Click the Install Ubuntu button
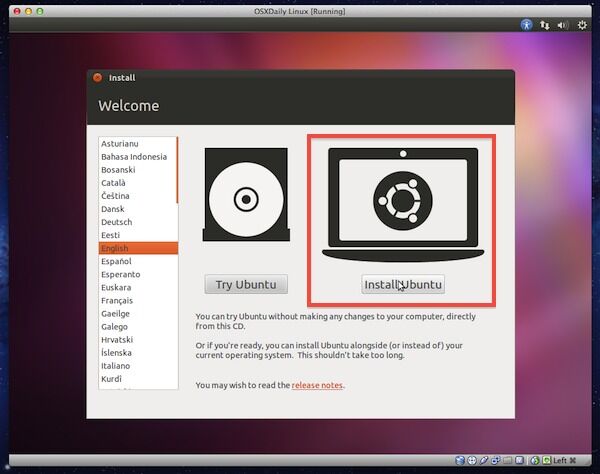Image resolution: width=600 pixels, height=474 pixels. (x=403, y=284)
